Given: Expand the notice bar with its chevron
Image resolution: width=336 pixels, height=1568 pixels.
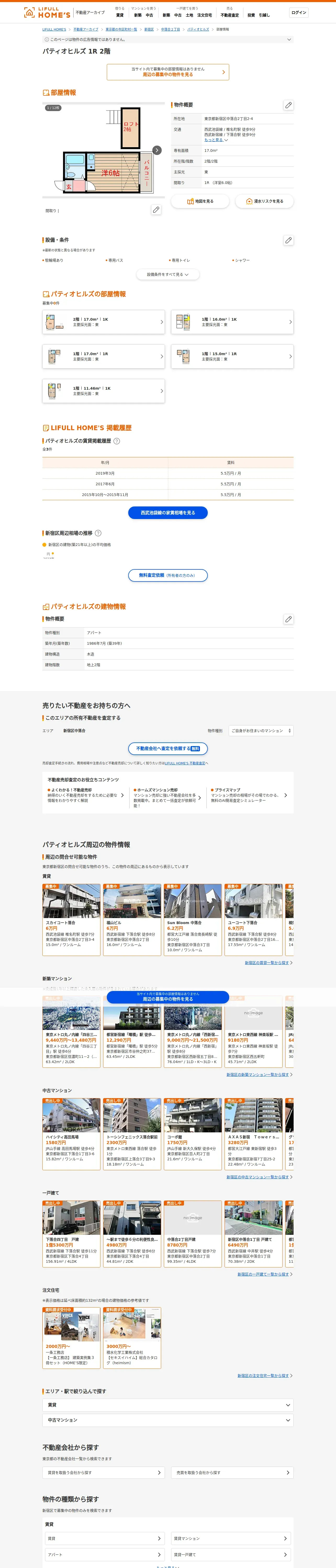Looking at the screenshot, I should (289, 39).
